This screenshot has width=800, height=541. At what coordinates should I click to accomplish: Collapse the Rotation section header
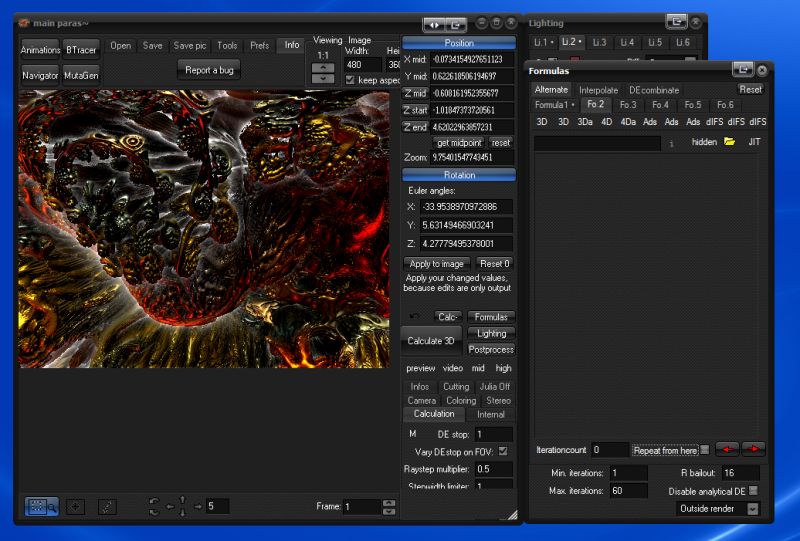tap(459, 175)
